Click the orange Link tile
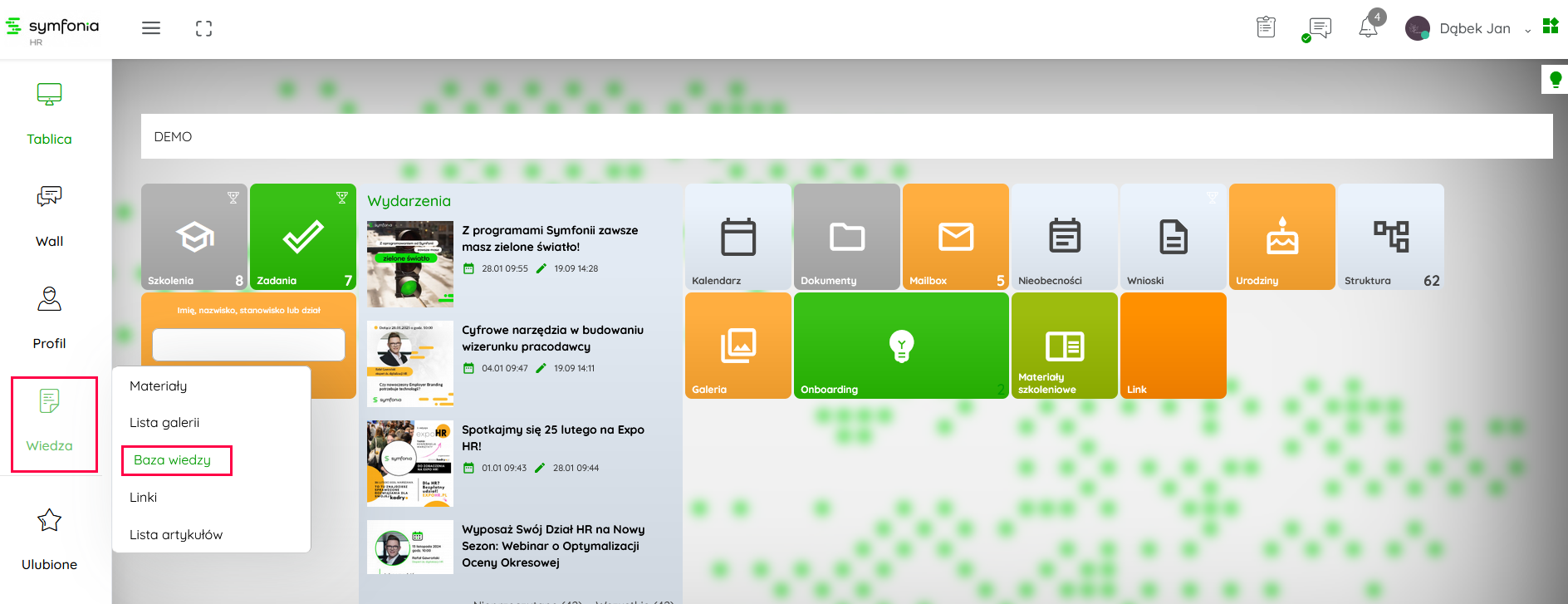Viewport: 1568px width, 604px height. point(1173,346)
